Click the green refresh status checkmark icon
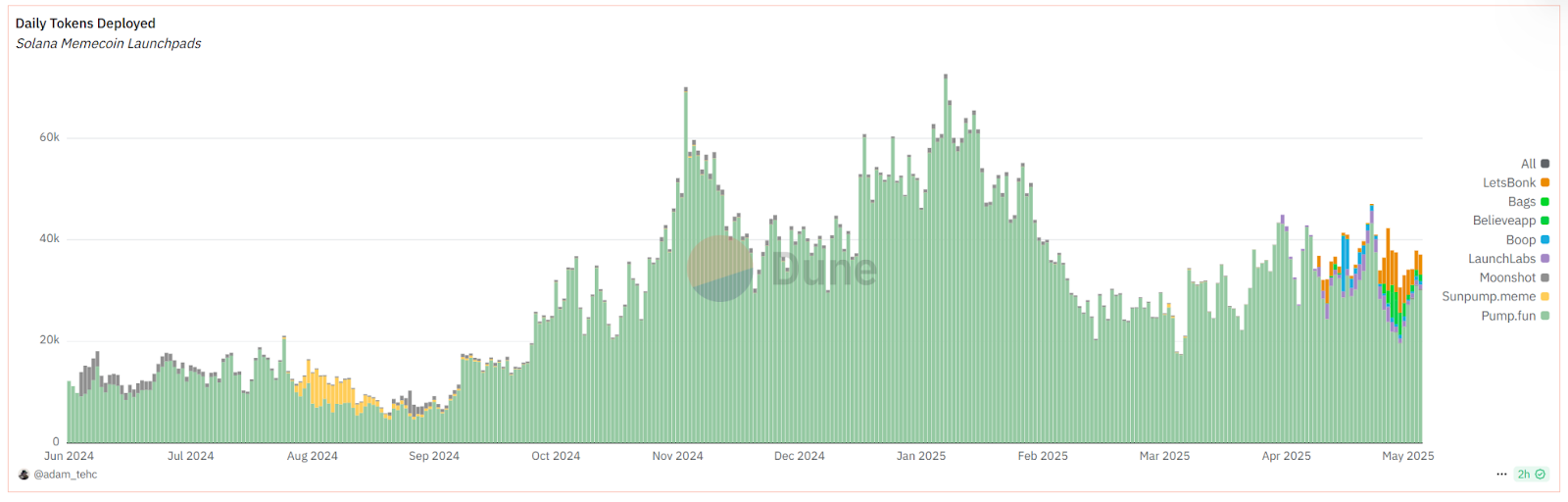The height and width of the screenshot is (502, 1568). [1541, 475]
